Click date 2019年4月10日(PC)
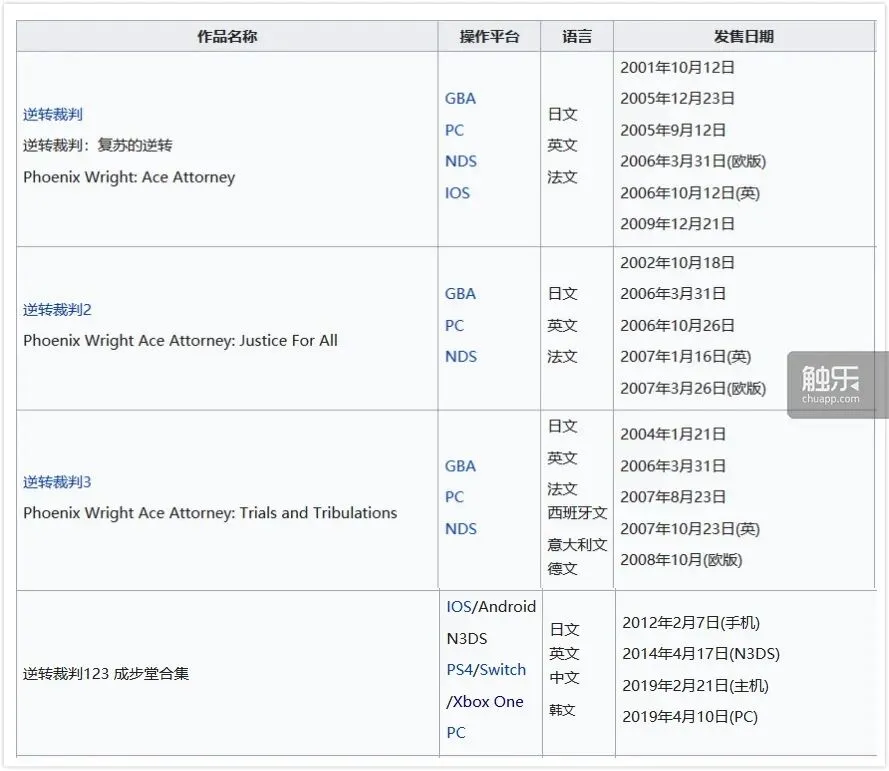 coord(690,717)
